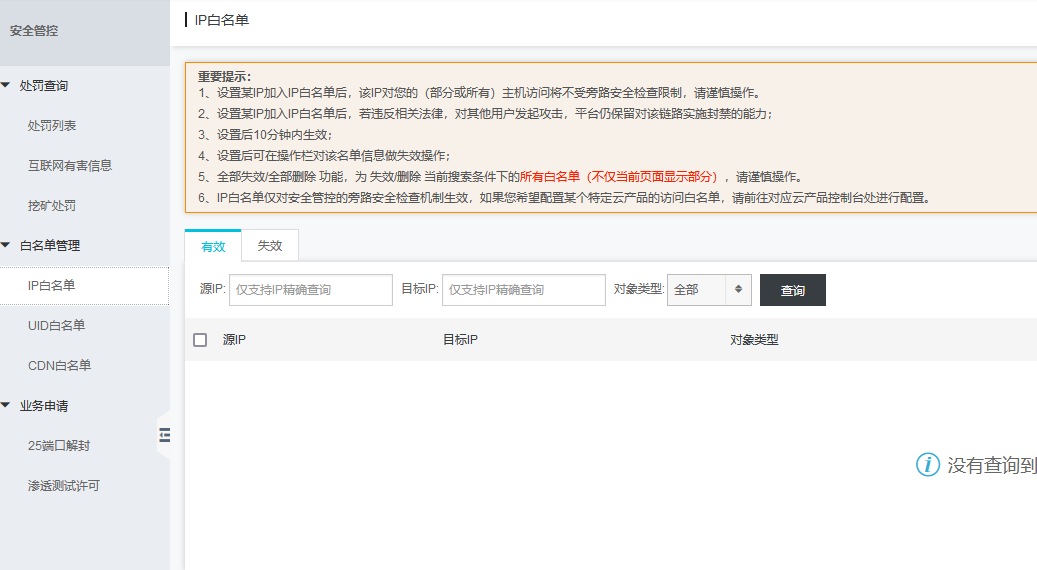Switch to the 失效 tab
Image resolution: width=1037 pixels, height=570 pixels.
point(270,246)
